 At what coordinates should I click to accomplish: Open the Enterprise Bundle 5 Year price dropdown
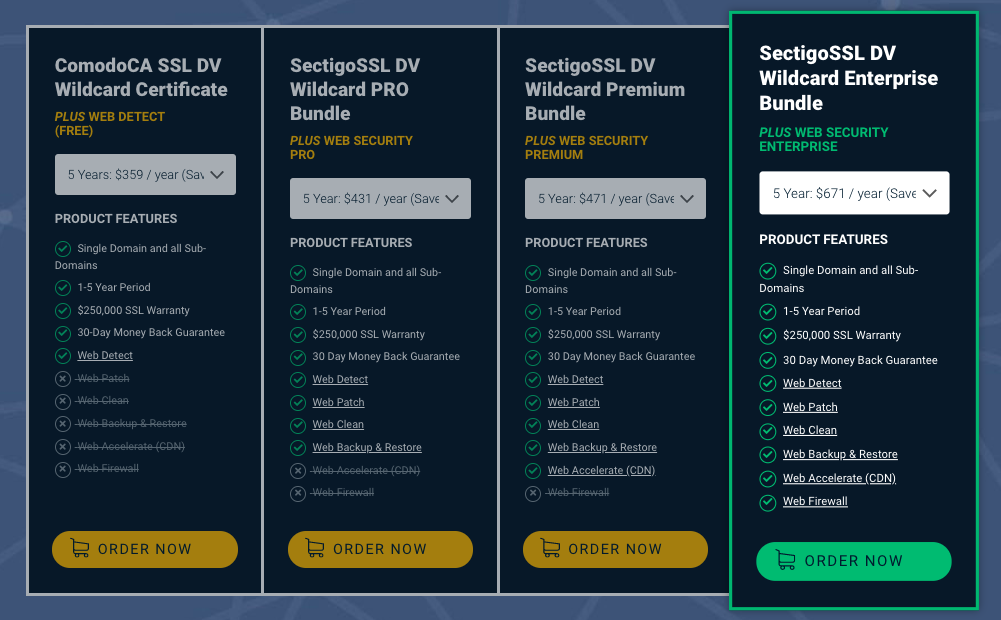point(854,192)
